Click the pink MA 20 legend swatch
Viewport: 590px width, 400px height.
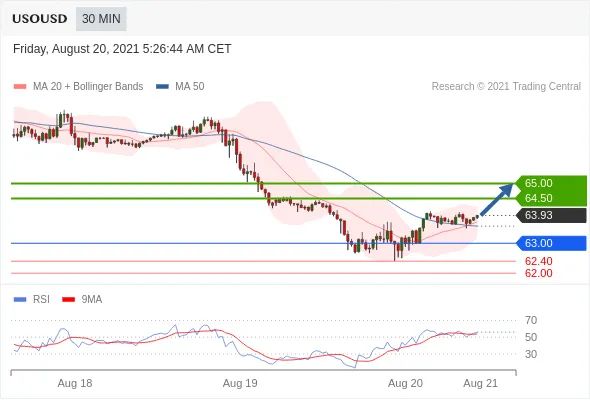(20, 87)
